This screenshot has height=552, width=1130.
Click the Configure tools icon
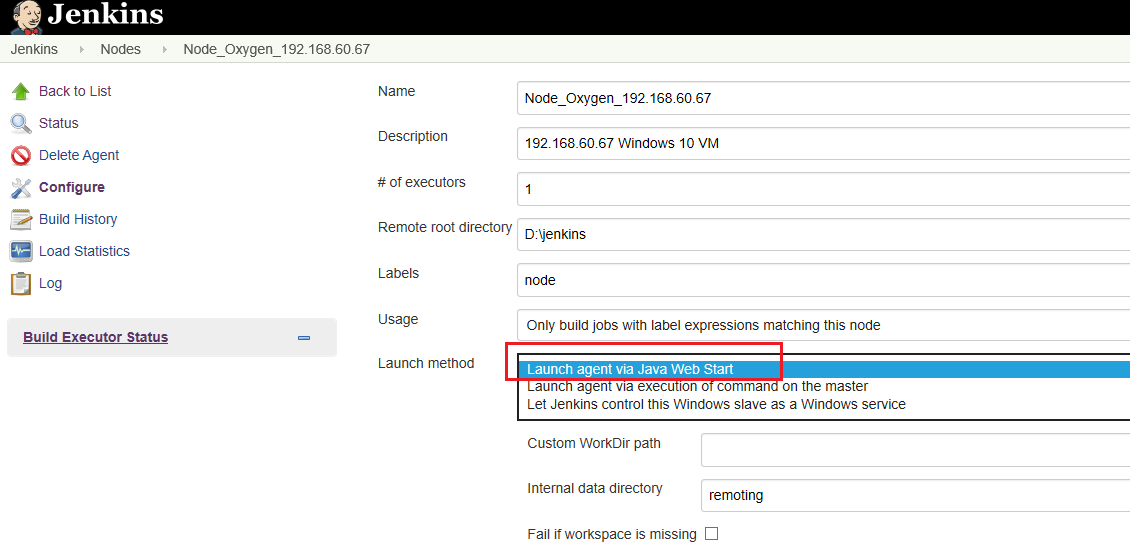point(21,187)
